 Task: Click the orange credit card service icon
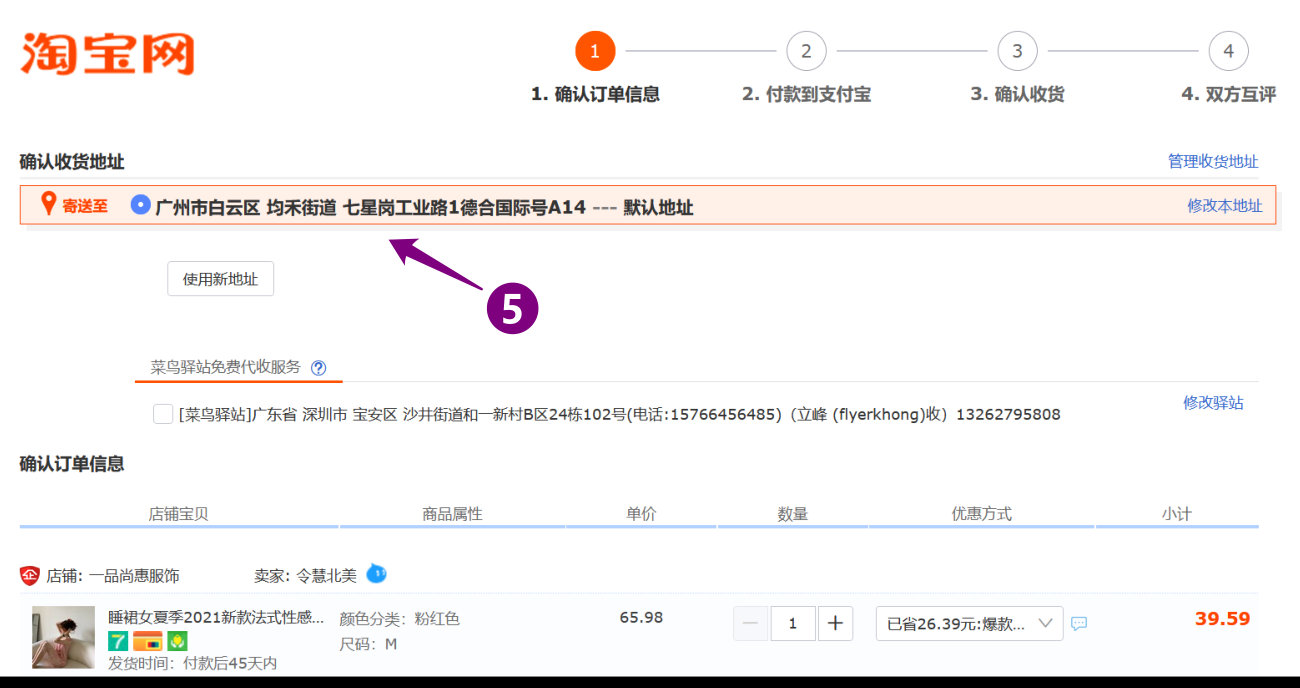tap(148, 642)
